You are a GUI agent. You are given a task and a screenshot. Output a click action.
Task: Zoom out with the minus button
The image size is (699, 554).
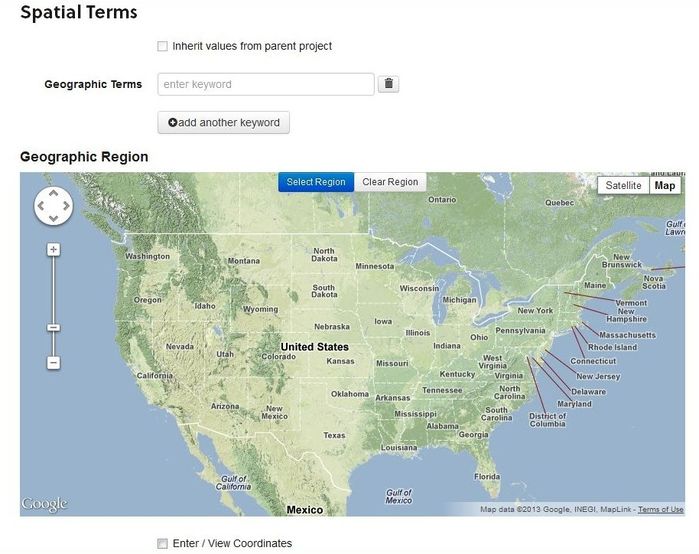[x=53, y=362]
